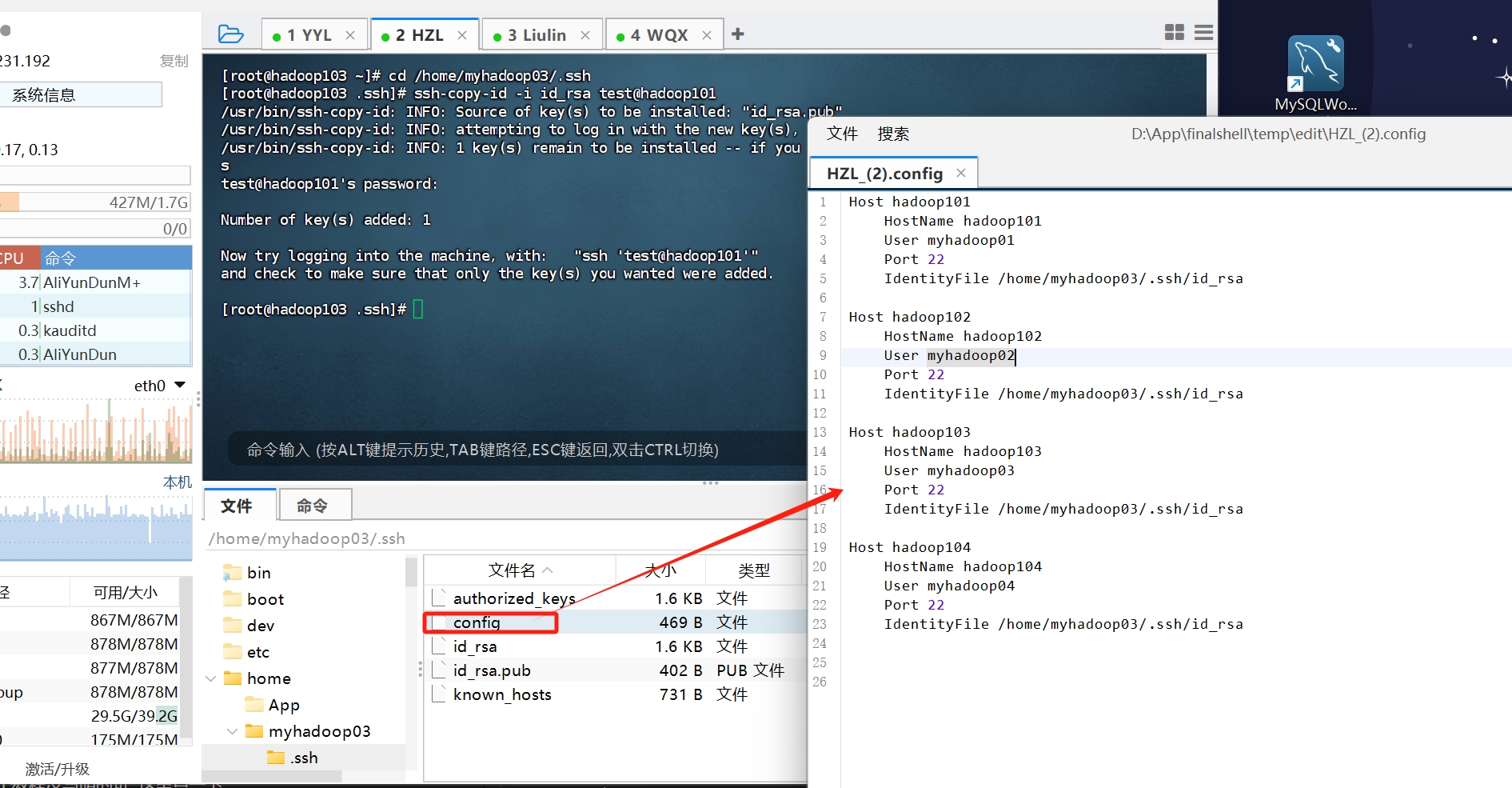Screen dimensions: 1512x788
Task: Sort by 文件名 column header
Action: click(520, 570)
